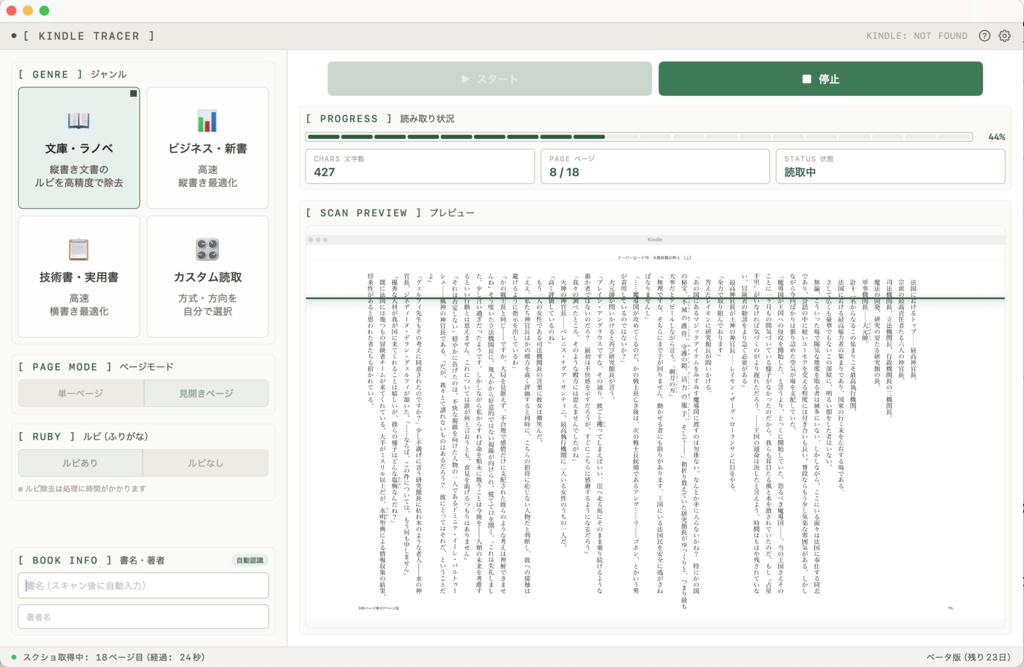Viewport: 1024px width, 667px height.
Task: Click the [ GENRE ] ジャンル heading
Action: 72,74
